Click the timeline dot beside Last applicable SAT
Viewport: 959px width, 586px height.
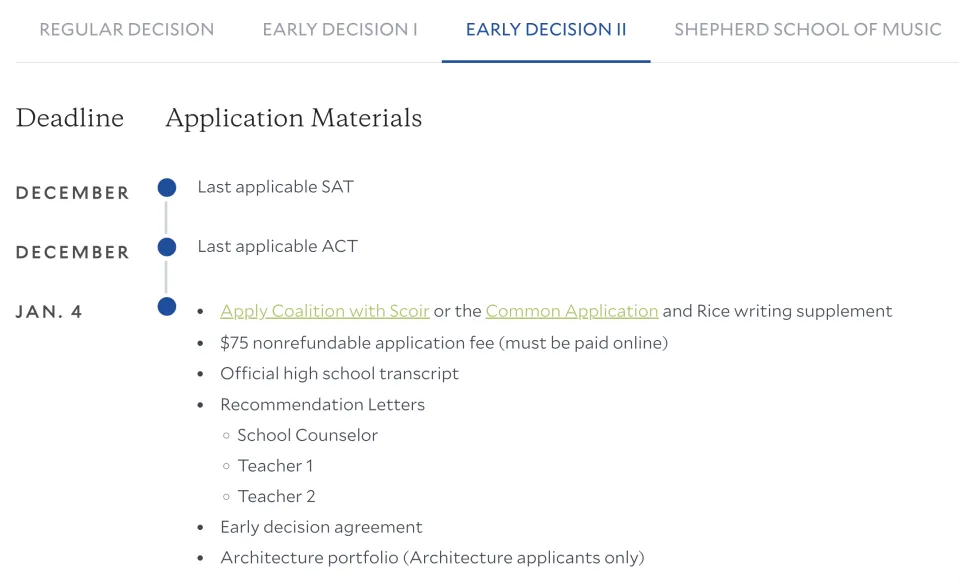pyautogui.click(x=167, y=187)
